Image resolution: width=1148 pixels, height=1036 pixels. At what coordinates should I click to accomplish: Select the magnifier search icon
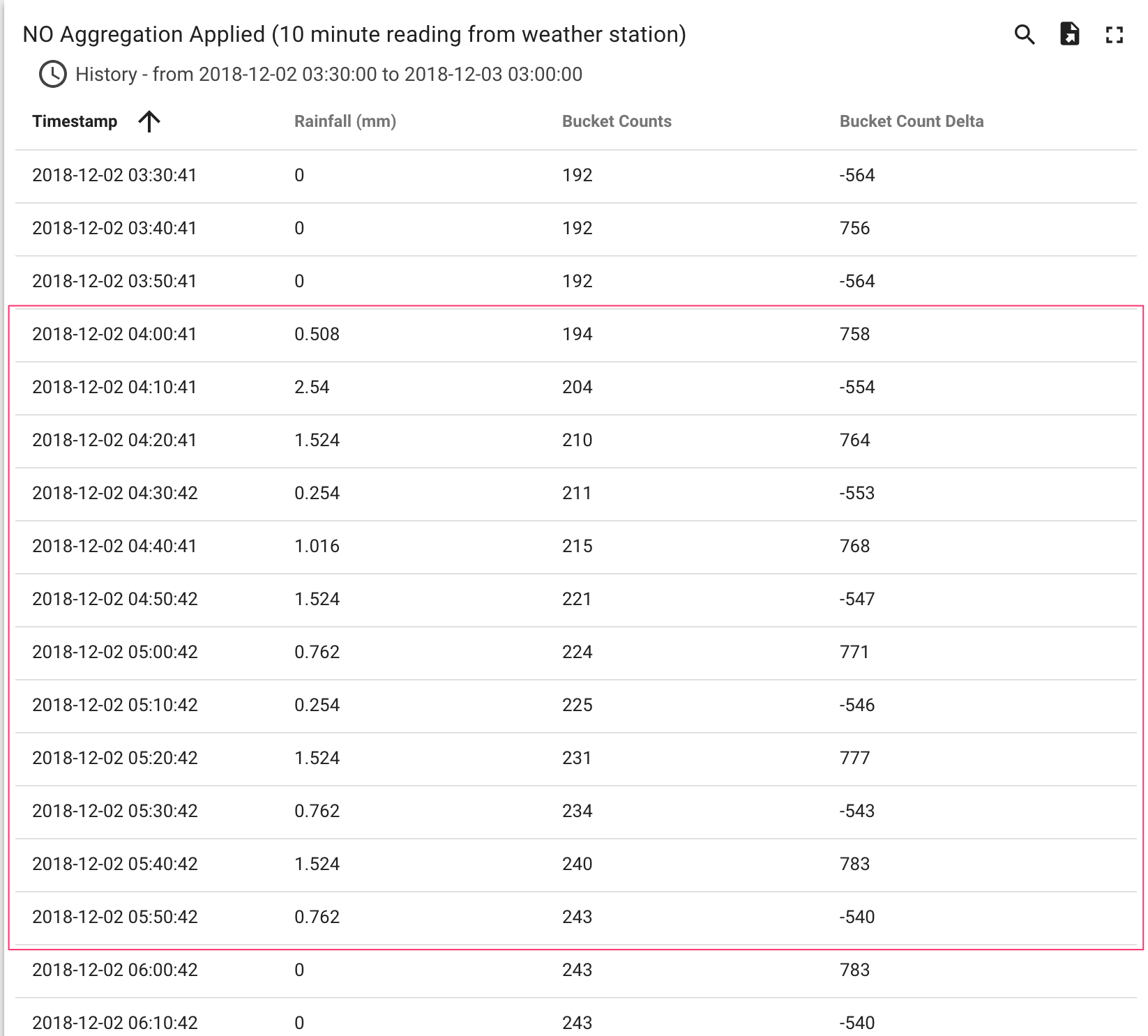(x=1025, y=33)
